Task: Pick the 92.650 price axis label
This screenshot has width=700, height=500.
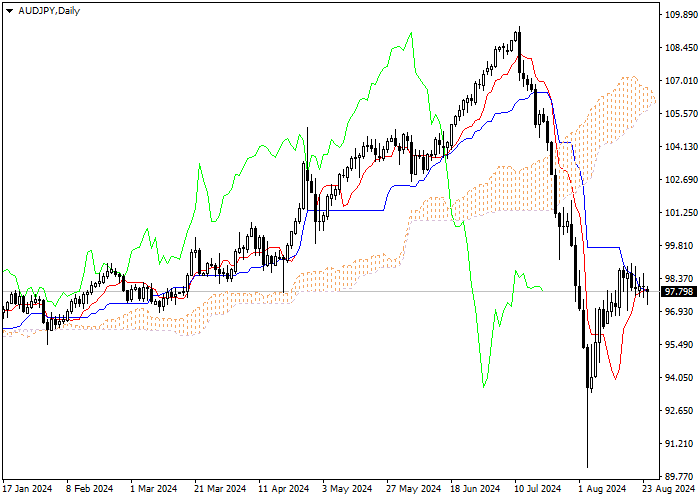Action: [x=679, y=411]
